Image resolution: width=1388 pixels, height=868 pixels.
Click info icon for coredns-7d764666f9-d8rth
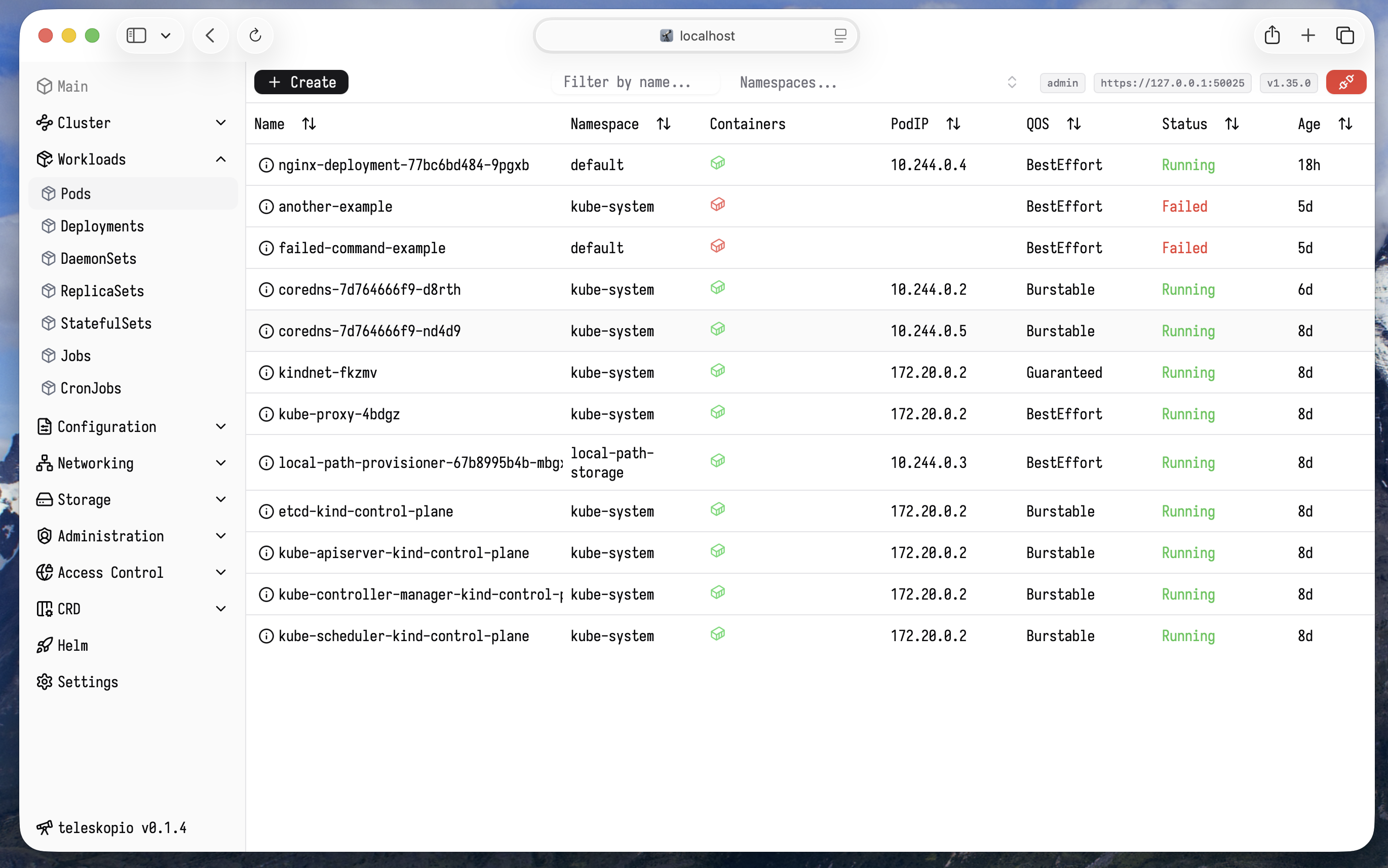click(x=266, y=290)
